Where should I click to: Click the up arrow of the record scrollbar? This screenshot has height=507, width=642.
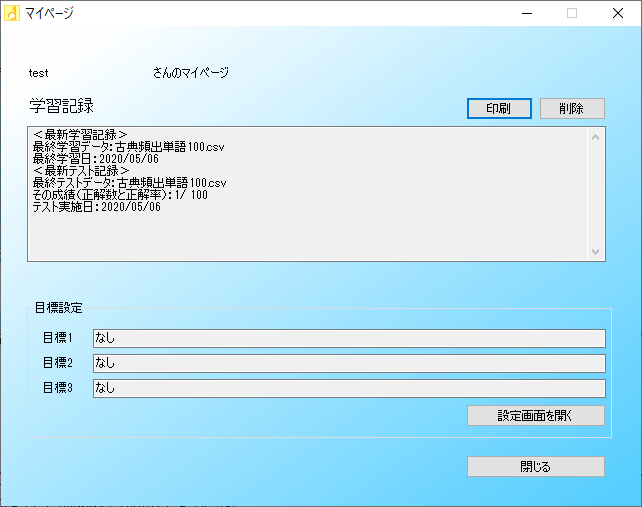coord(596,136)
